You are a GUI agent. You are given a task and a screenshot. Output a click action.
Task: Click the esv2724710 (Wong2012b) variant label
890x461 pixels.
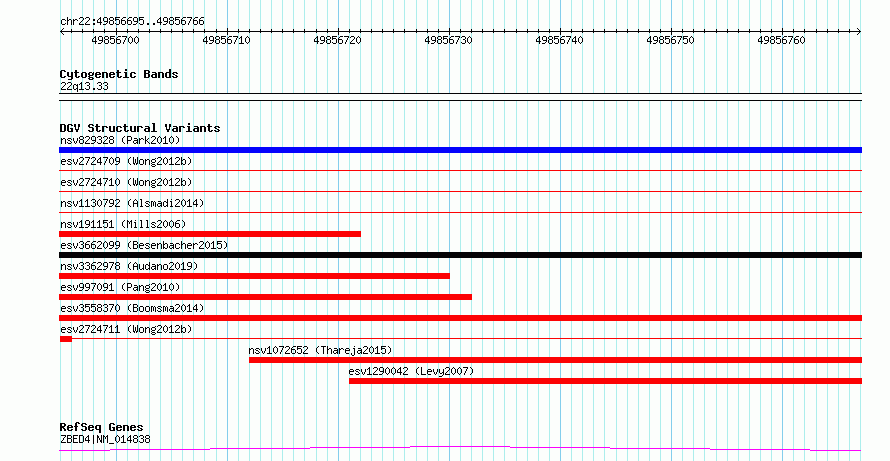[126, 182]
